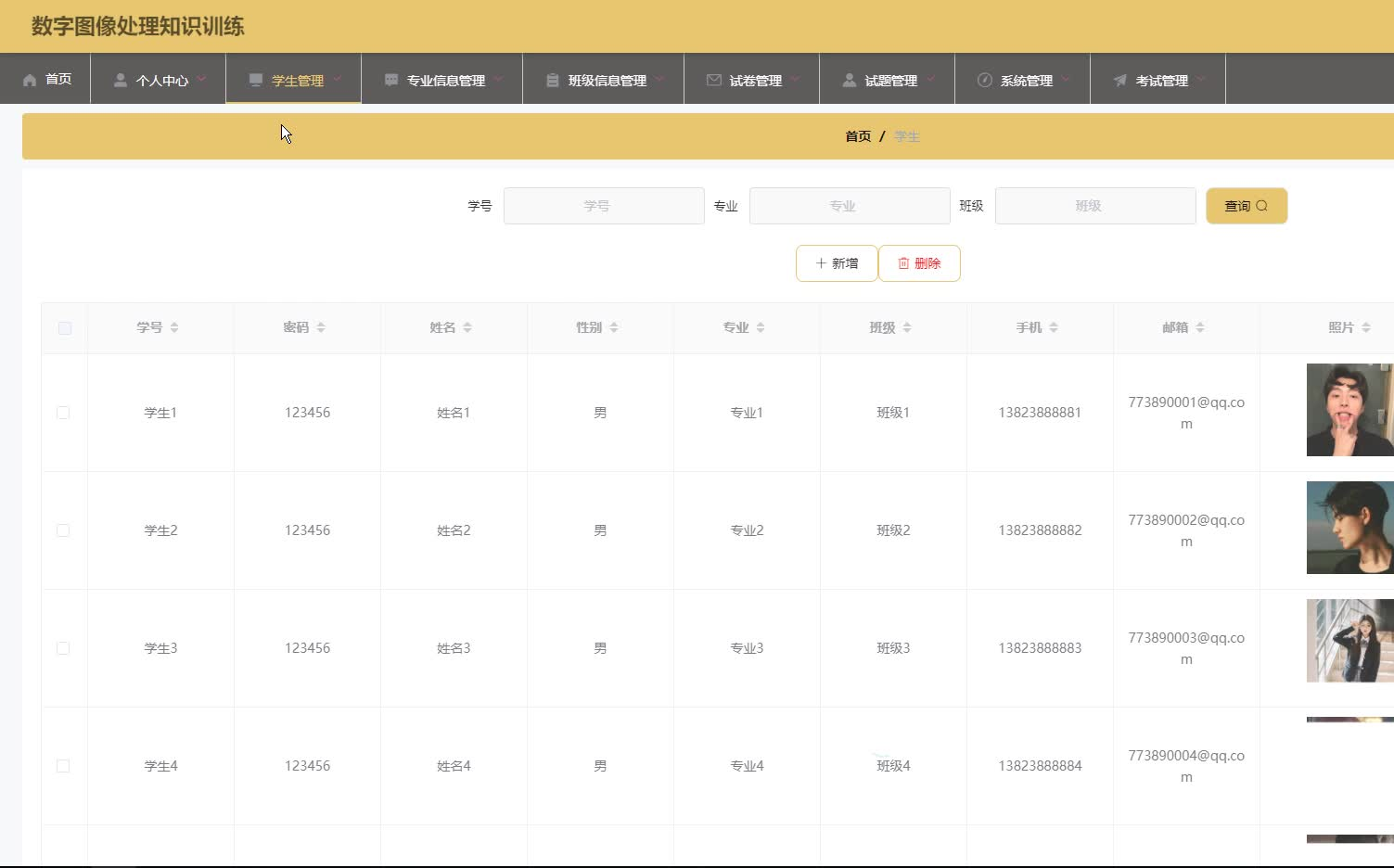This screenshot has width=1394, height=868.
Task: Expand the 考试管理 dropdown arrow
Action: [1201, 80]
